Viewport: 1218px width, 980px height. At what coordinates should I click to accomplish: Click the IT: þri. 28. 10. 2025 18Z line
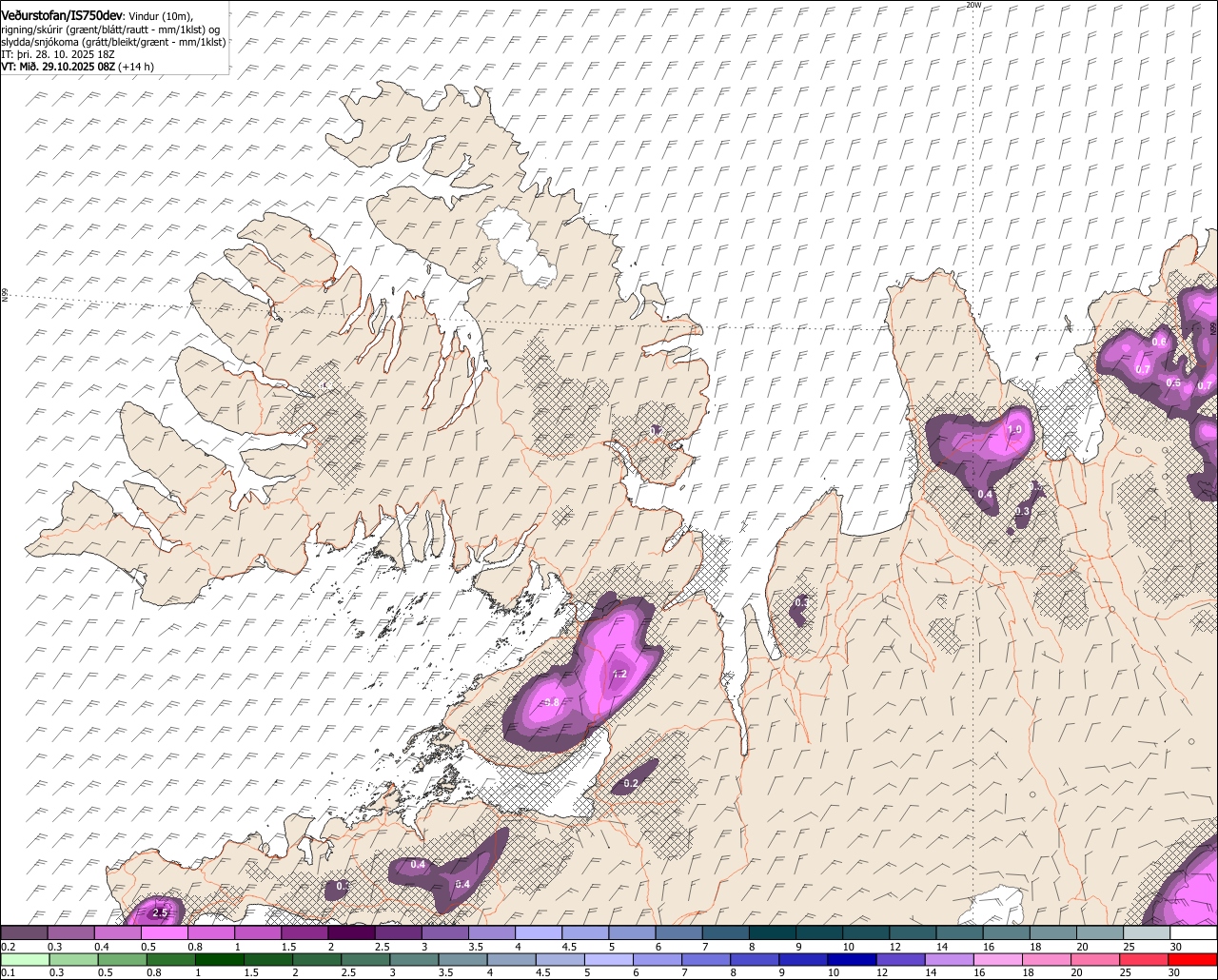click(x=58, y=54)
